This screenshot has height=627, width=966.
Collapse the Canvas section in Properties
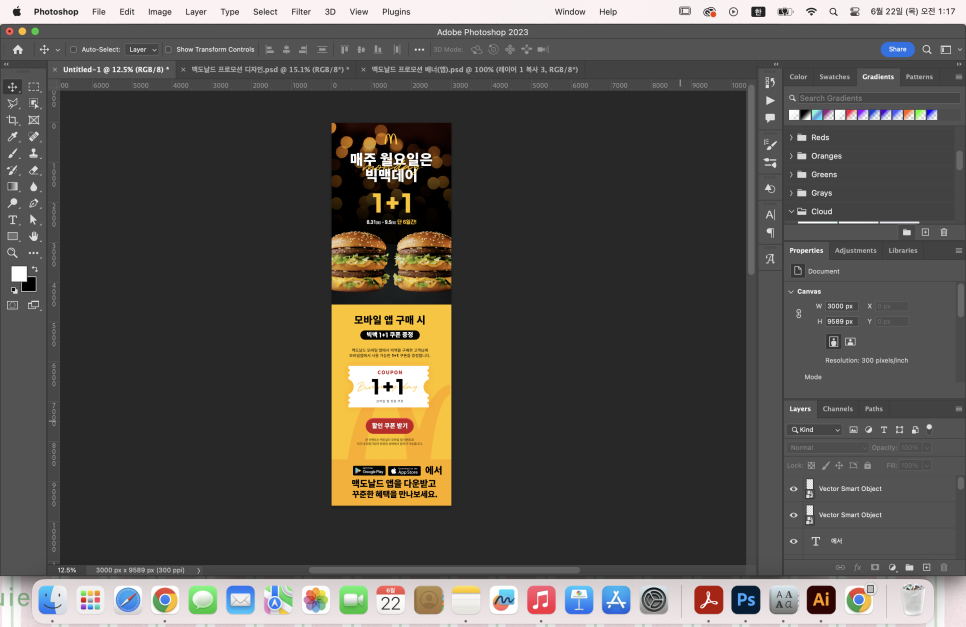[x=792, y=291]
